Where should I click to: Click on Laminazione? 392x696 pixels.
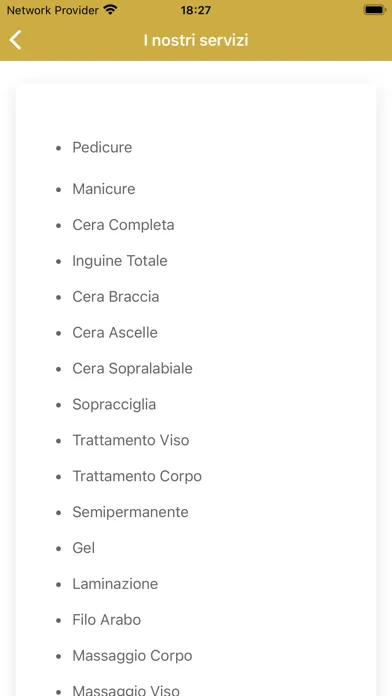coord(115,584)
